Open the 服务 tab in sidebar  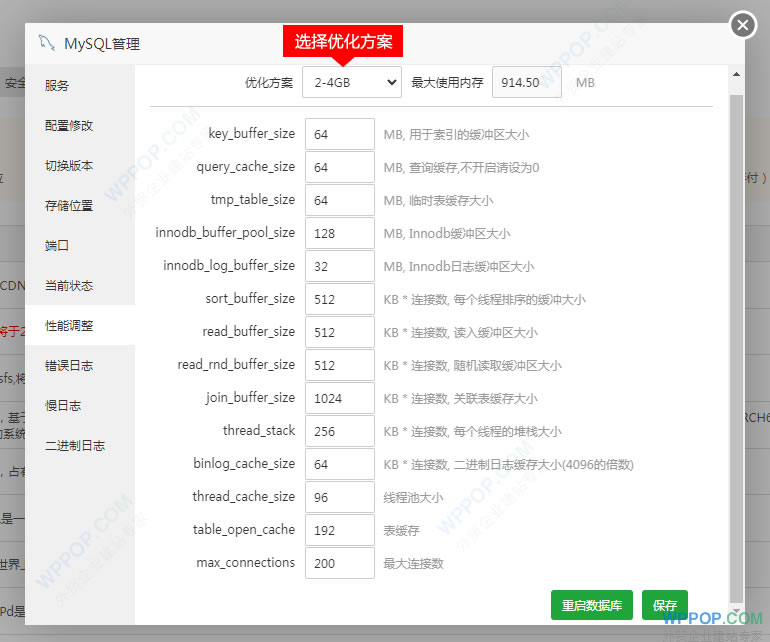(x=57, y=86)
